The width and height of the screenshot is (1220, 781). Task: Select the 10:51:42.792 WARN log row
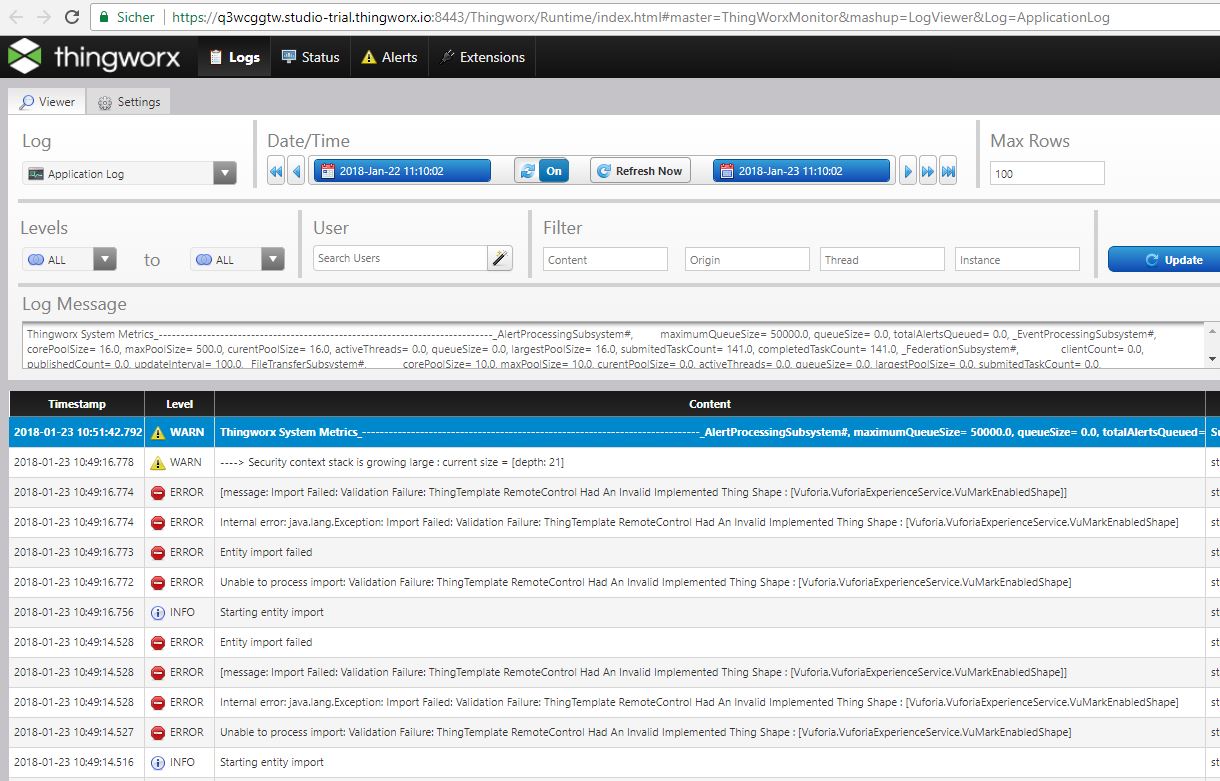tap(614, 432)
